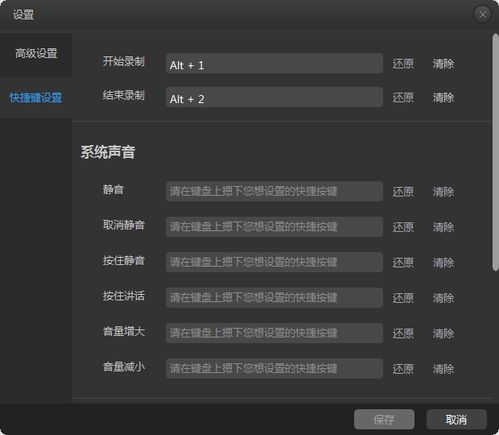
Task: Select the 快捷键设置 tab
Action: [x=36, y=98]
